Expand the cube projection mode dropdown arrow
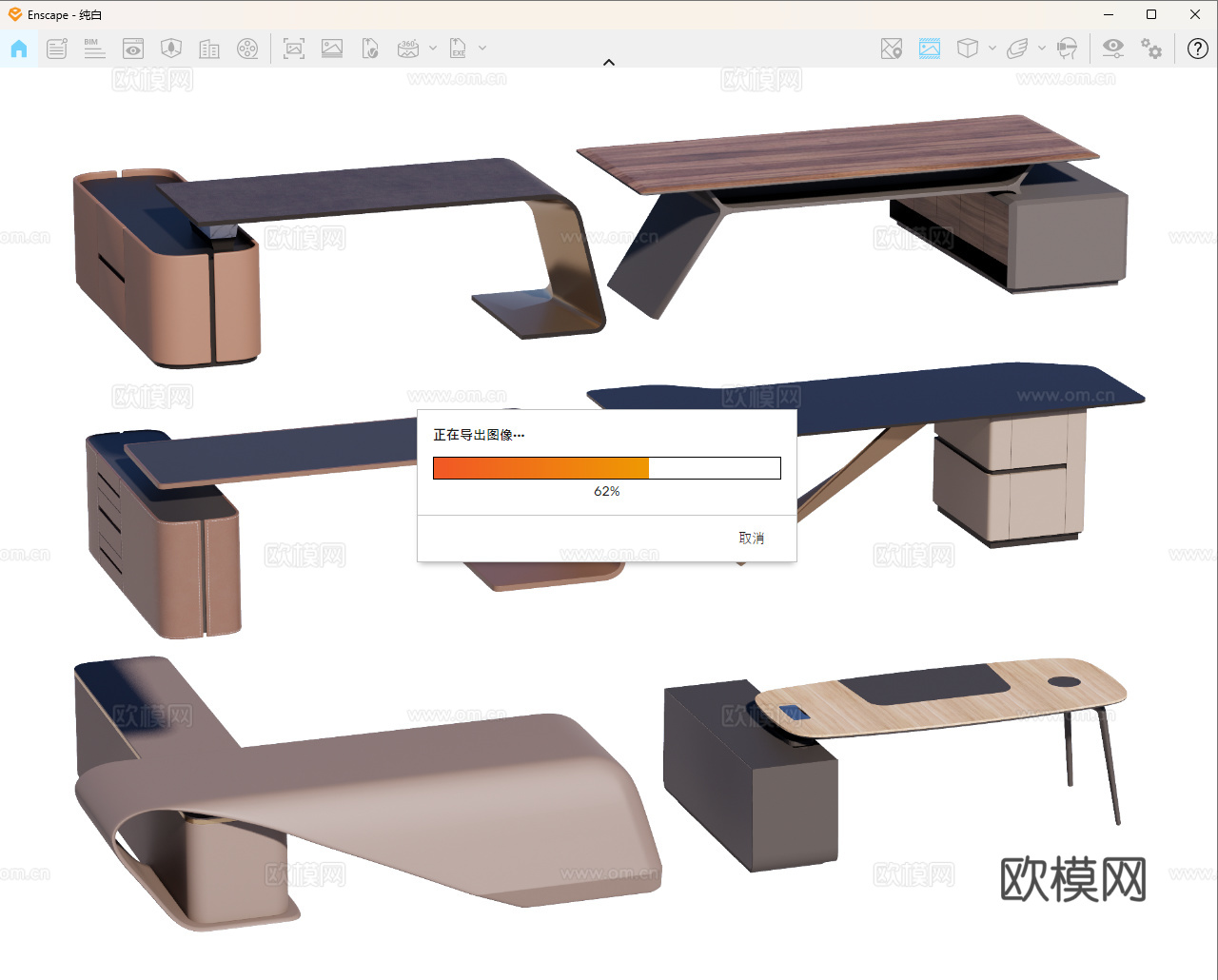This screenshot has width=1218, height=980. (x=992, y=49)
